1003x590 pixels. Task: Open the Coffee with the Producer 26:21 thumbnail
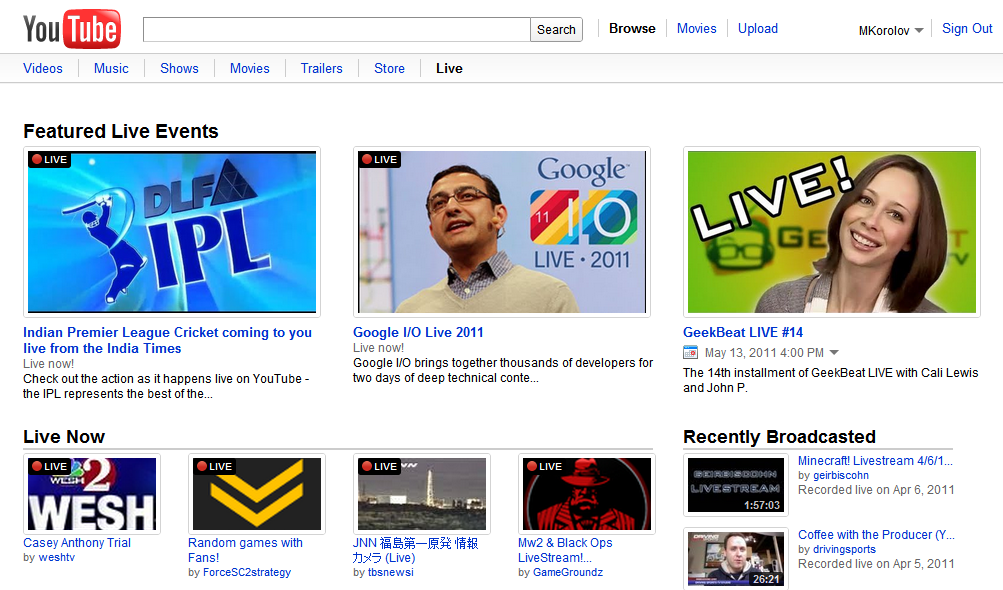point(736,558)
